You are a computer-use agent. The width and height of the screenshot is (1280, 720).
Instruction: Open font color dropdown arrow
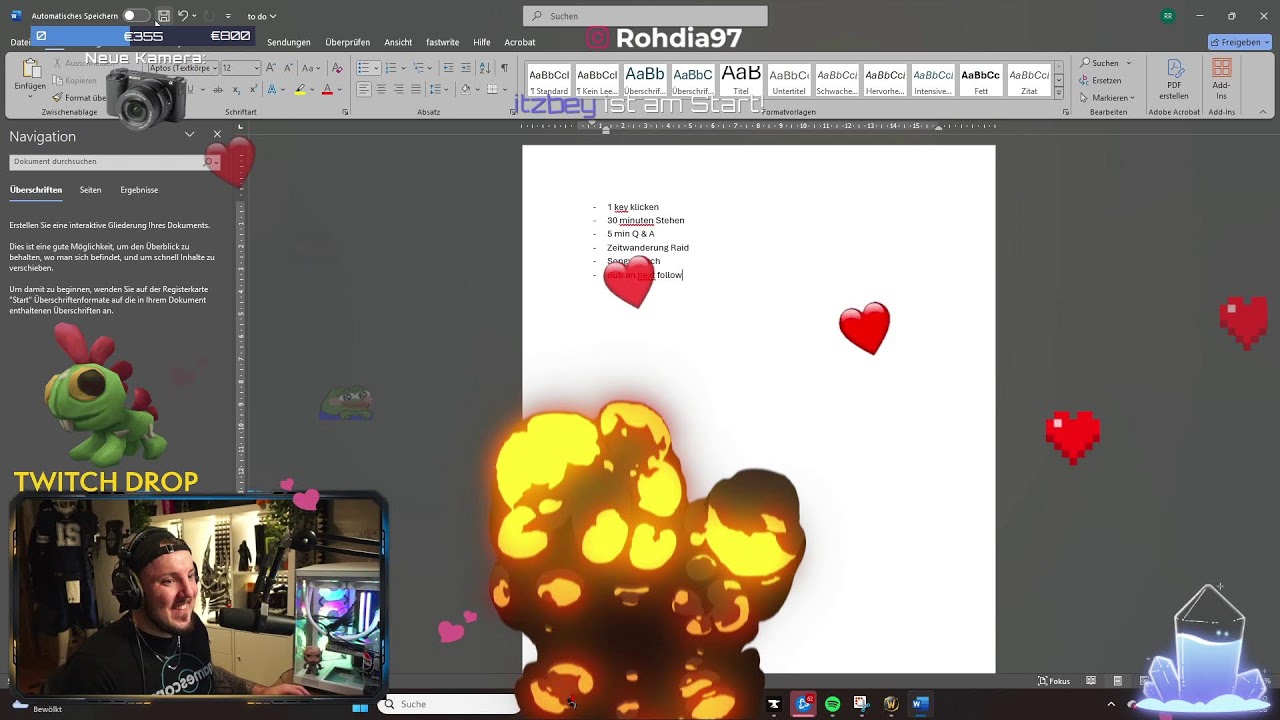(x=338, y=90)
